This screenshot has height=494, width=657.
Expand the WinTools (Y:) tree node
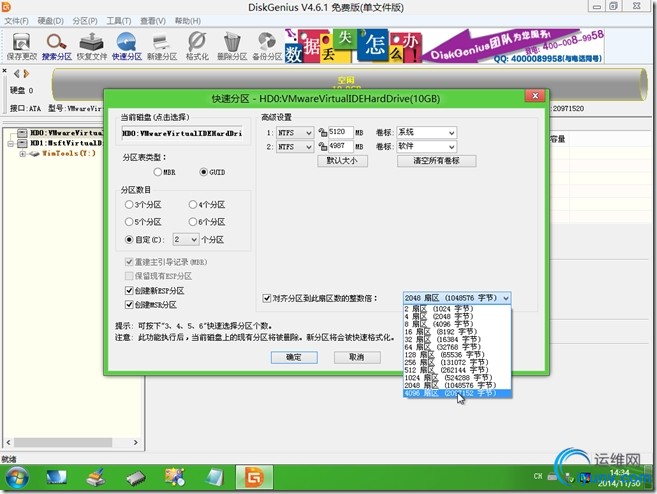click(22, 154)
